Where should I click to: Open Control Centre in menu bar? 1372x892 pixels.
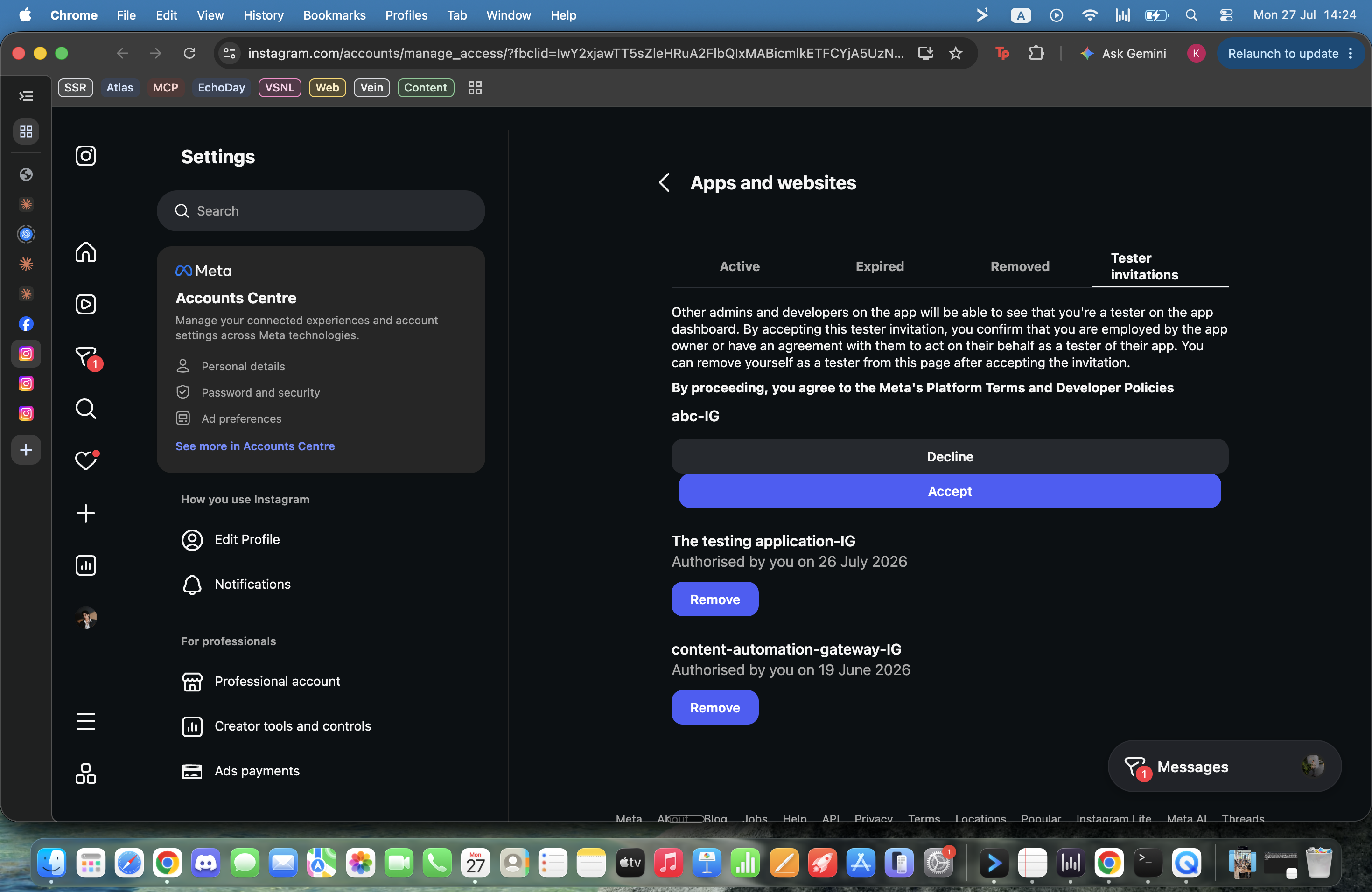[1226, 15]
